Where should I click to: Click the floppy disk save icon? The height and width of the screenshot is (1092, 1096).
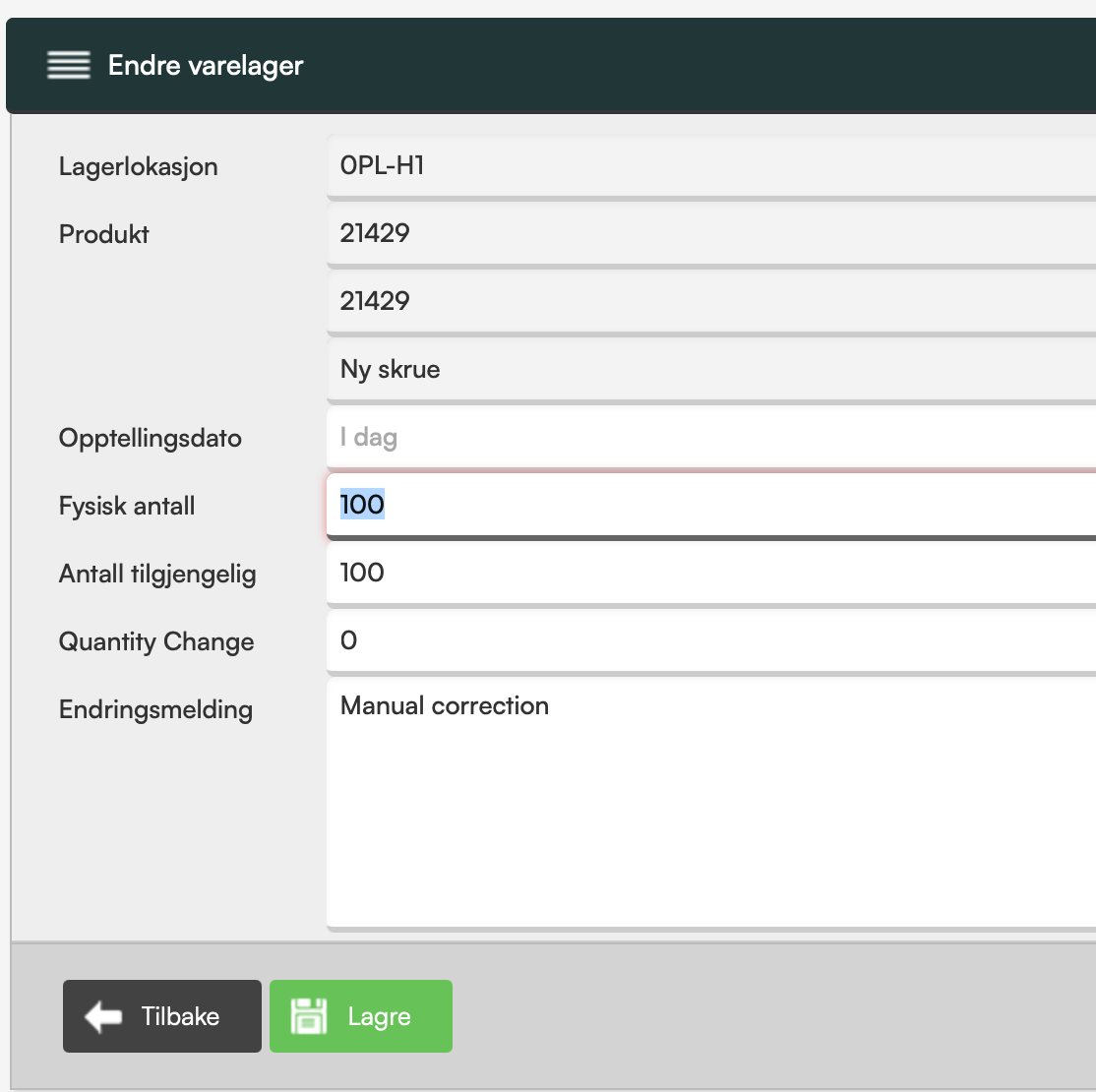(309, 1016)
